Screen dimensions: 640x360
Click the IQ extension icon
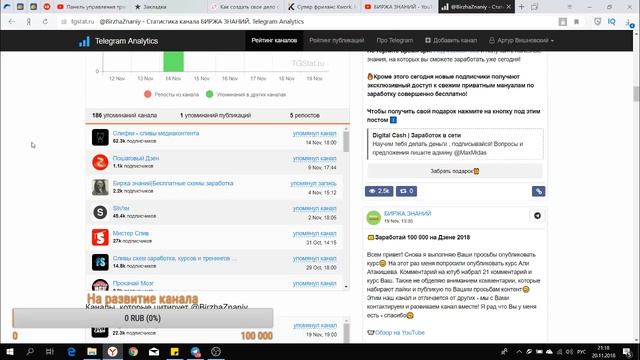click(611, 22)
